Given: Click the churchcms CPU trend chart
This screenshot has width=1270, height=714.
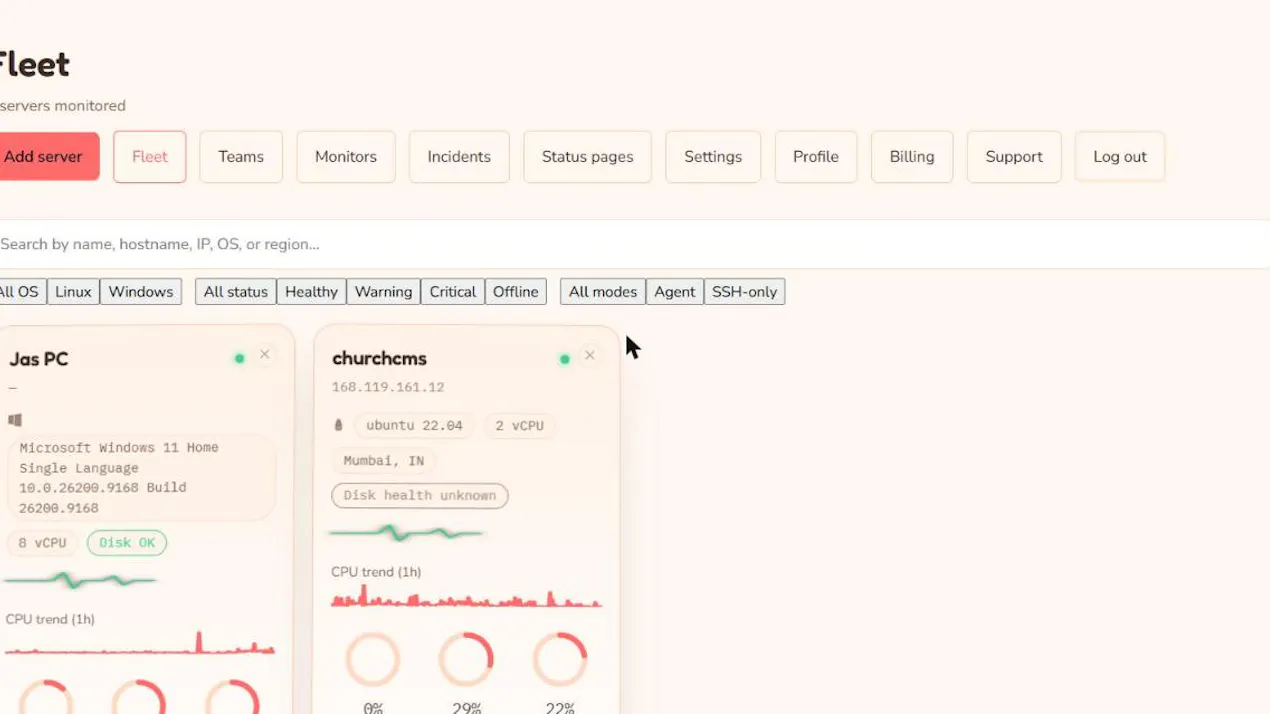Looking at the screenshot, I should (466, 597).
